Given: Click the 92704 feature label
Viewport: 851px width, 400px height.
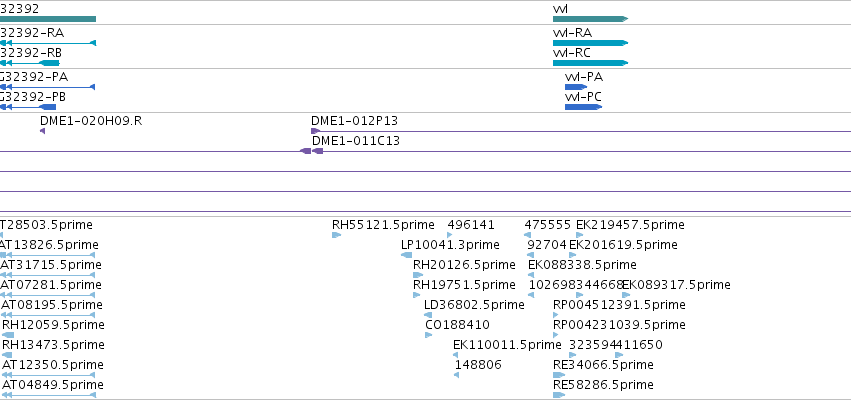Looking at the screenshot, I should click(547, 245).
